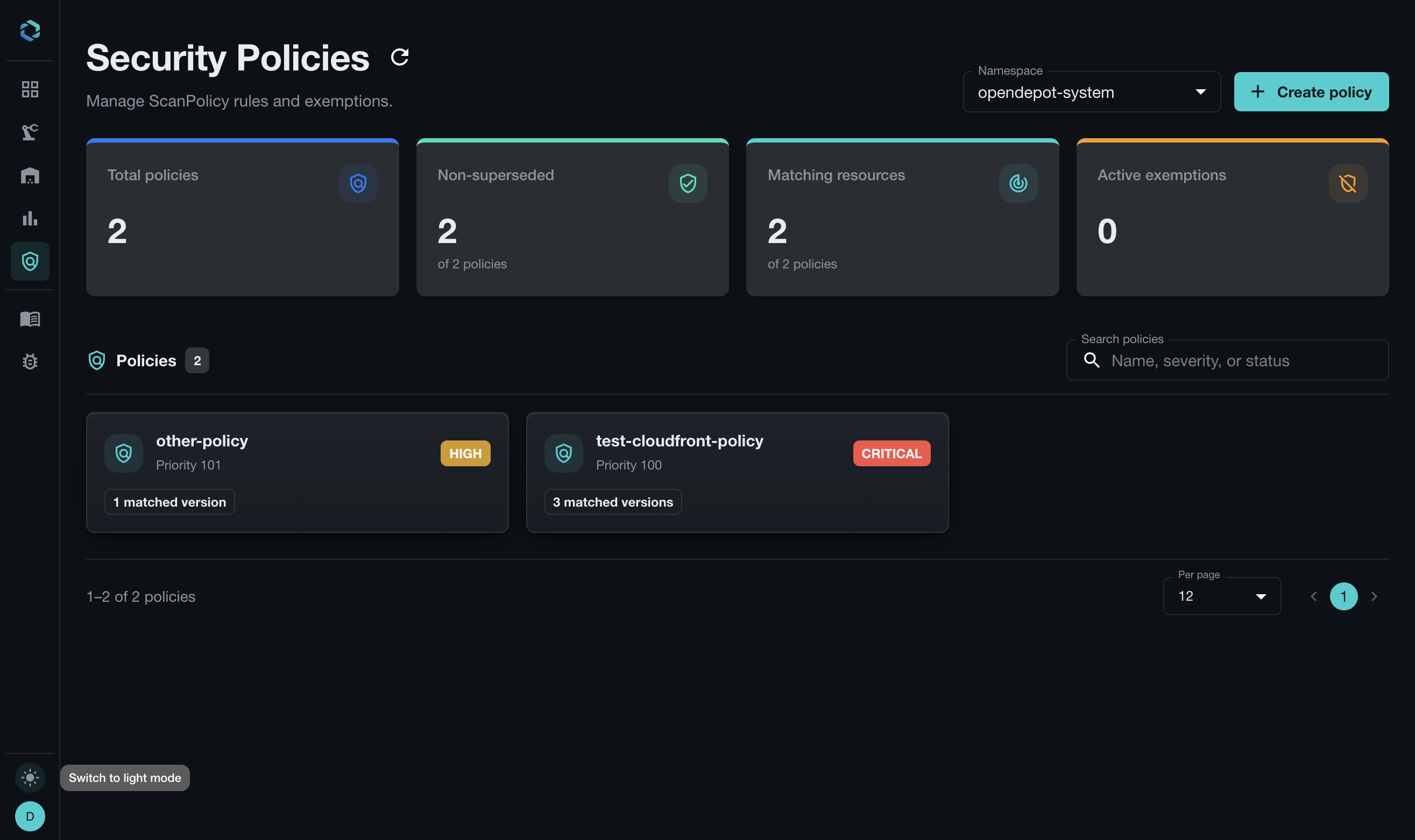Image resolution: width=1415 pixels, height=840 pixels.
Task: Click the Matching resources card label
Action: (836, 175)
